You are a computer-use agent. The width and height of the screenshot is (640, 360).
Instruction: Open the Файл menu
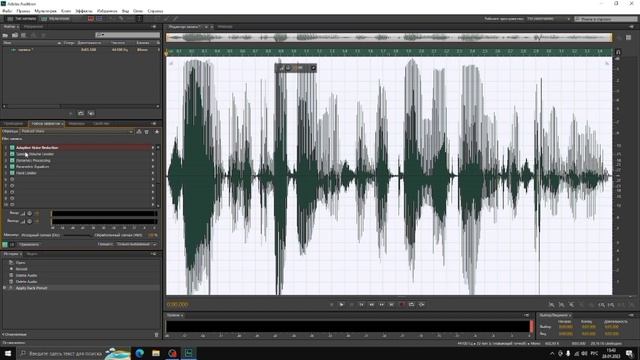point(7,11)
